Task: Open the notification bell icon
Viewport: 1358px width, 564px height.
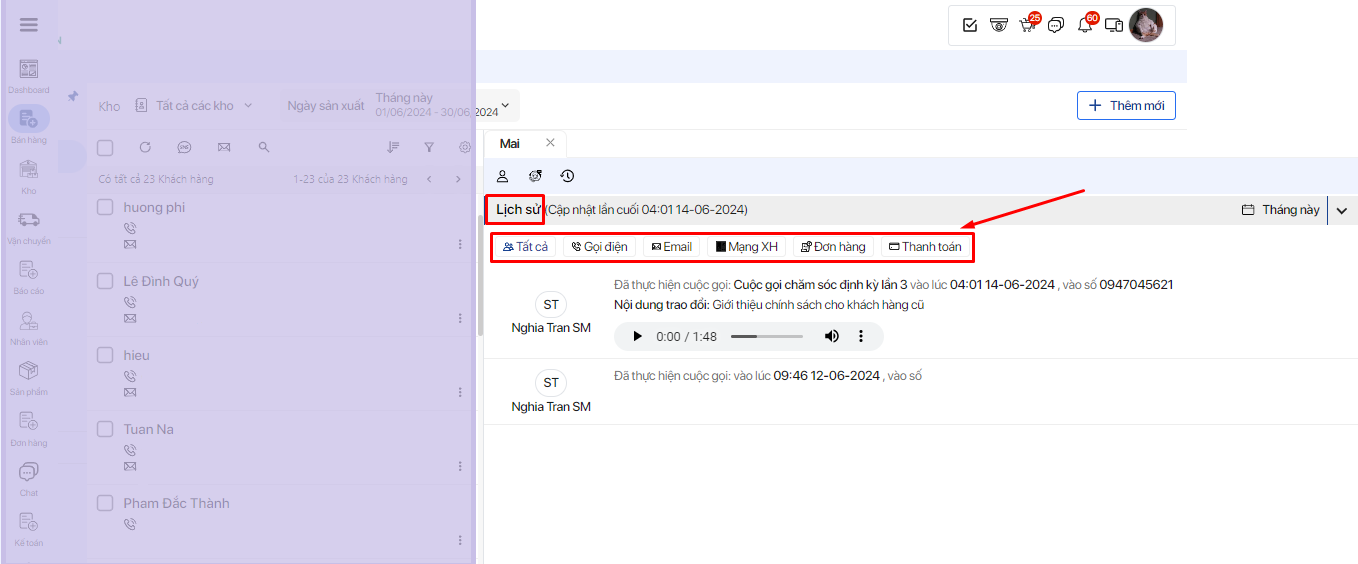Action: (1085, 25)
